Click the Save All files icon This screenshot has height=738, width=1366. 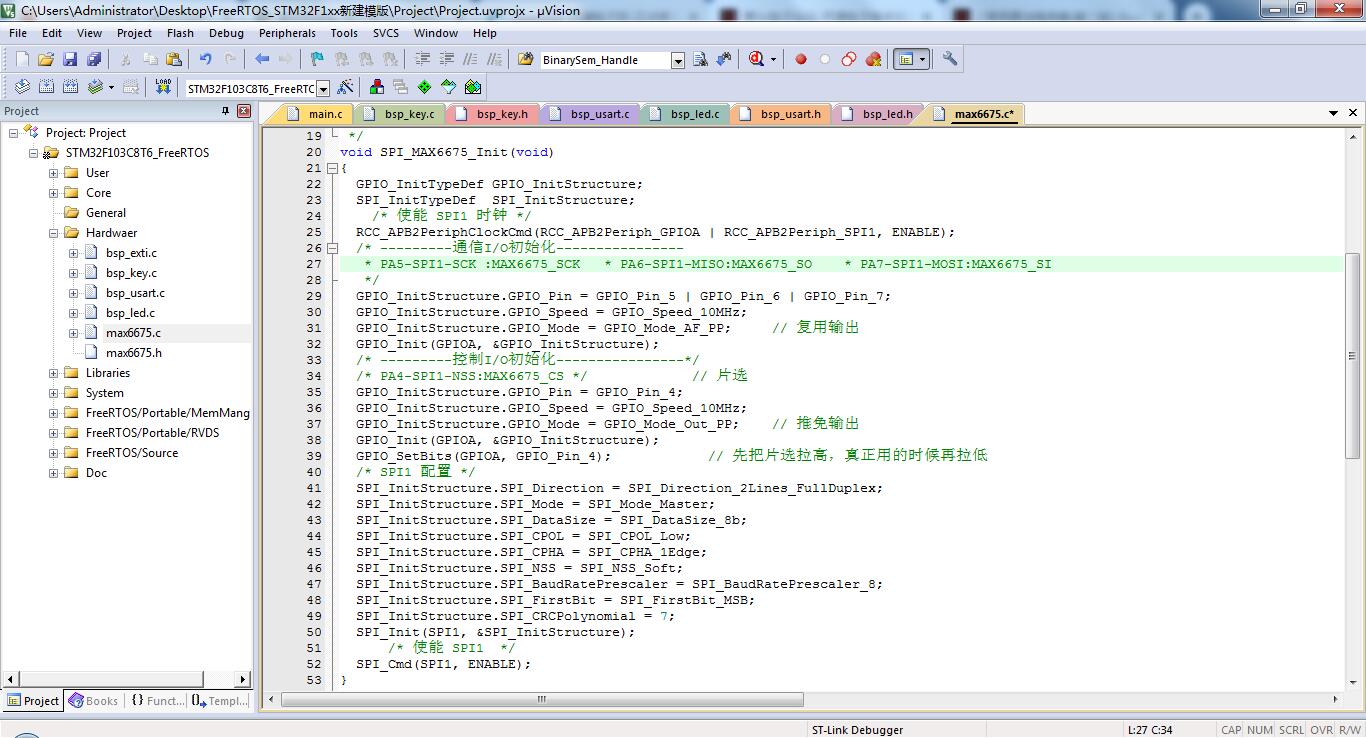pyautogui.click(x=93, y=60)
